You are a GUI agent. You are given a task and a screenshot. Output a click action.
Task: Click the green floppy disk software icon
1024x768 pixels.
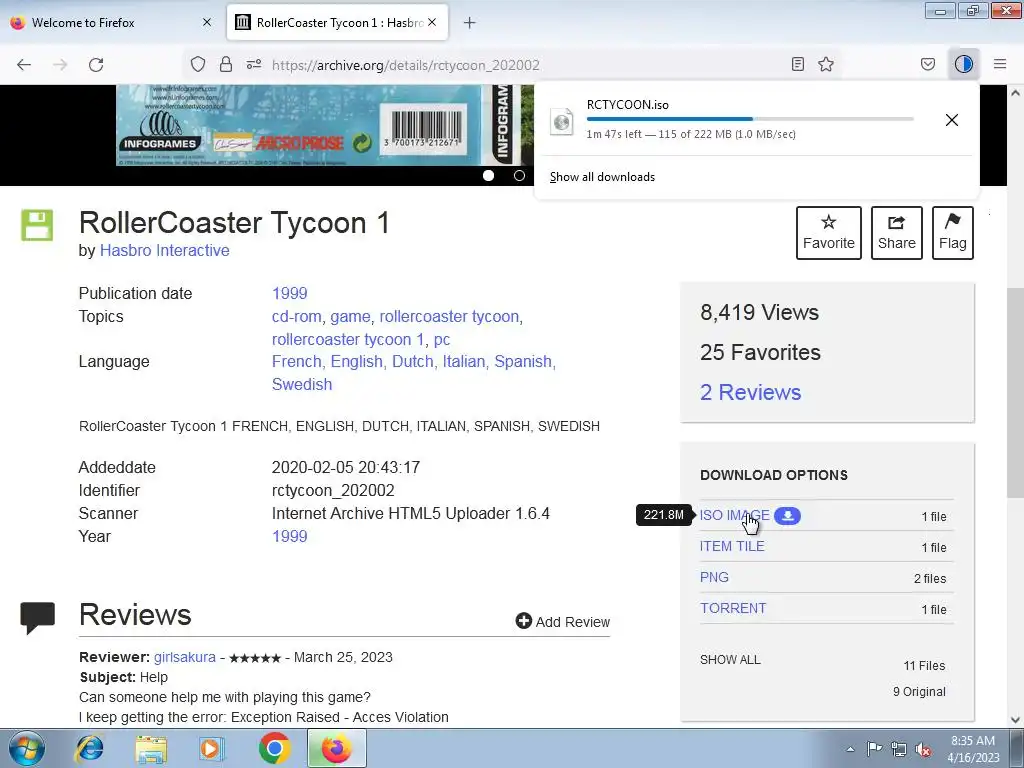[x=37, y=225]
